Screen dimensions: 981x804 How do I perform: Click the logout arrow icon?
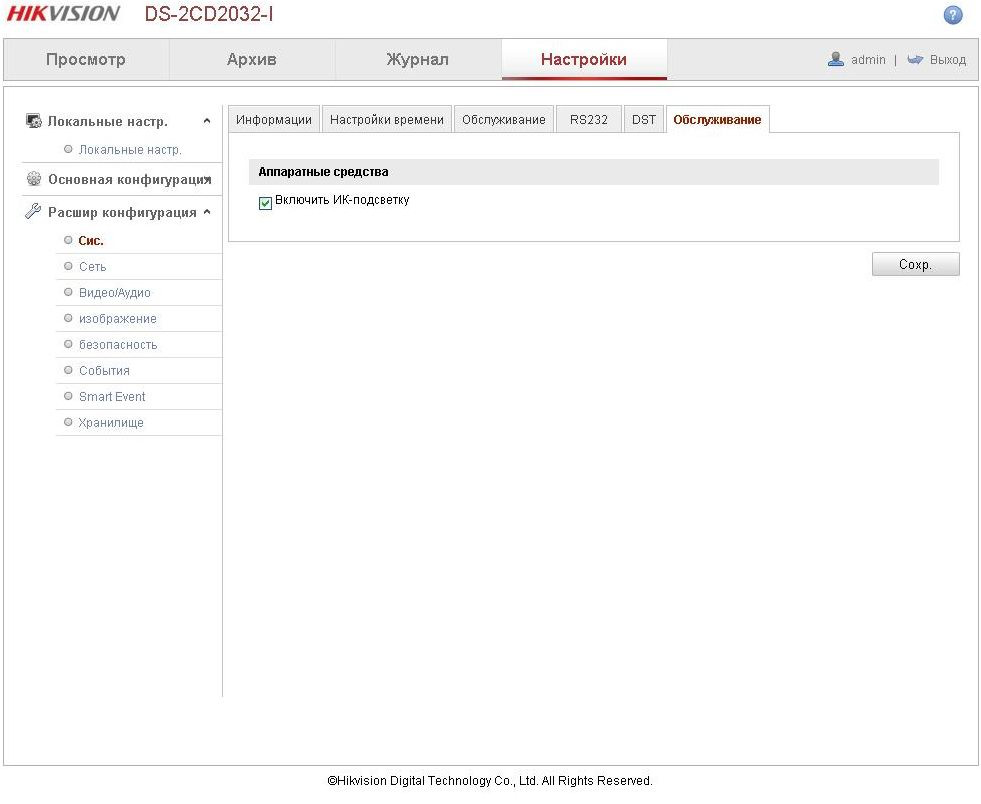pos(915,60)
